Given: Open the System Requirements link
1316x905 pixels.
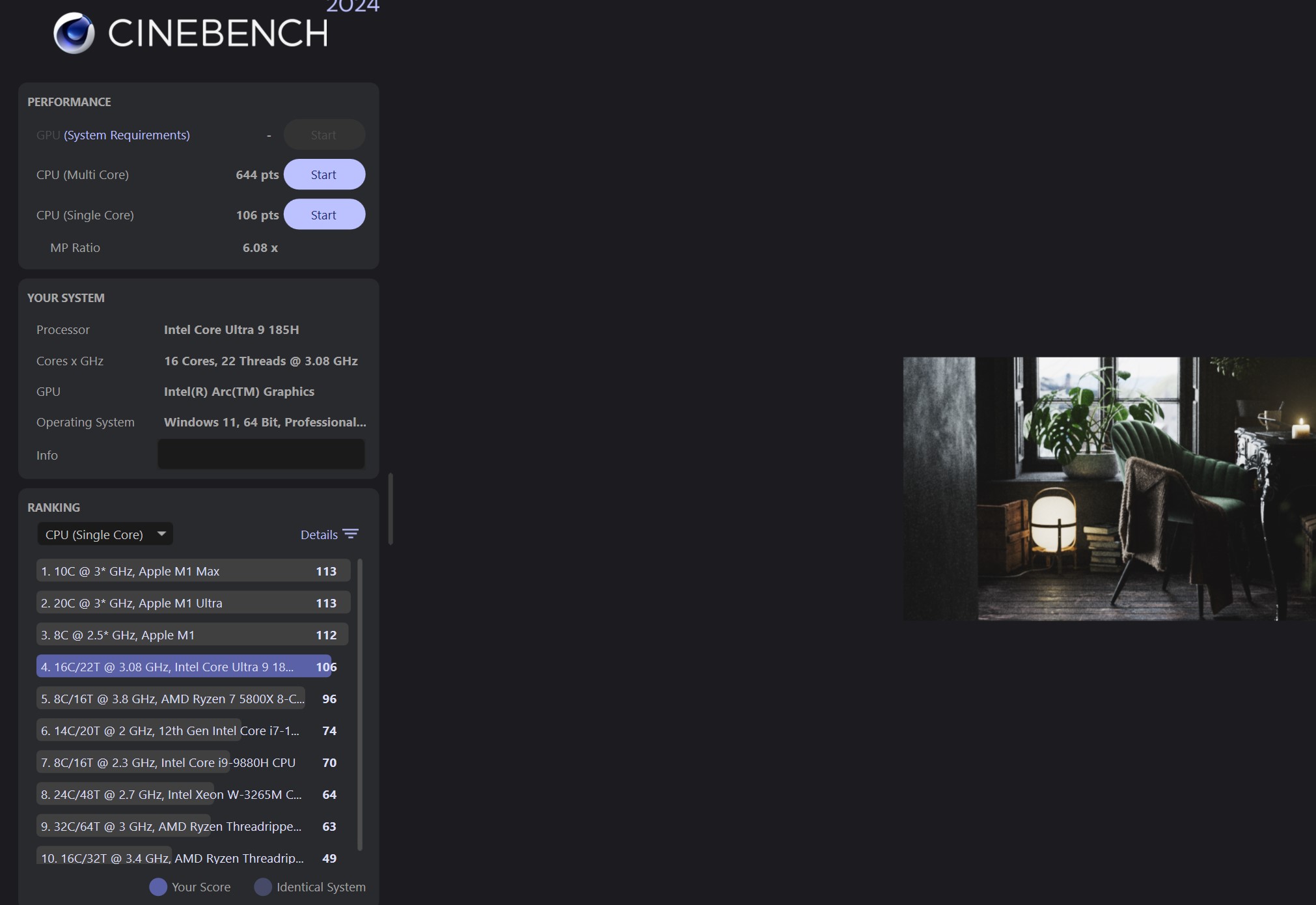Looking at the screenshot, I should pos(127,135).
